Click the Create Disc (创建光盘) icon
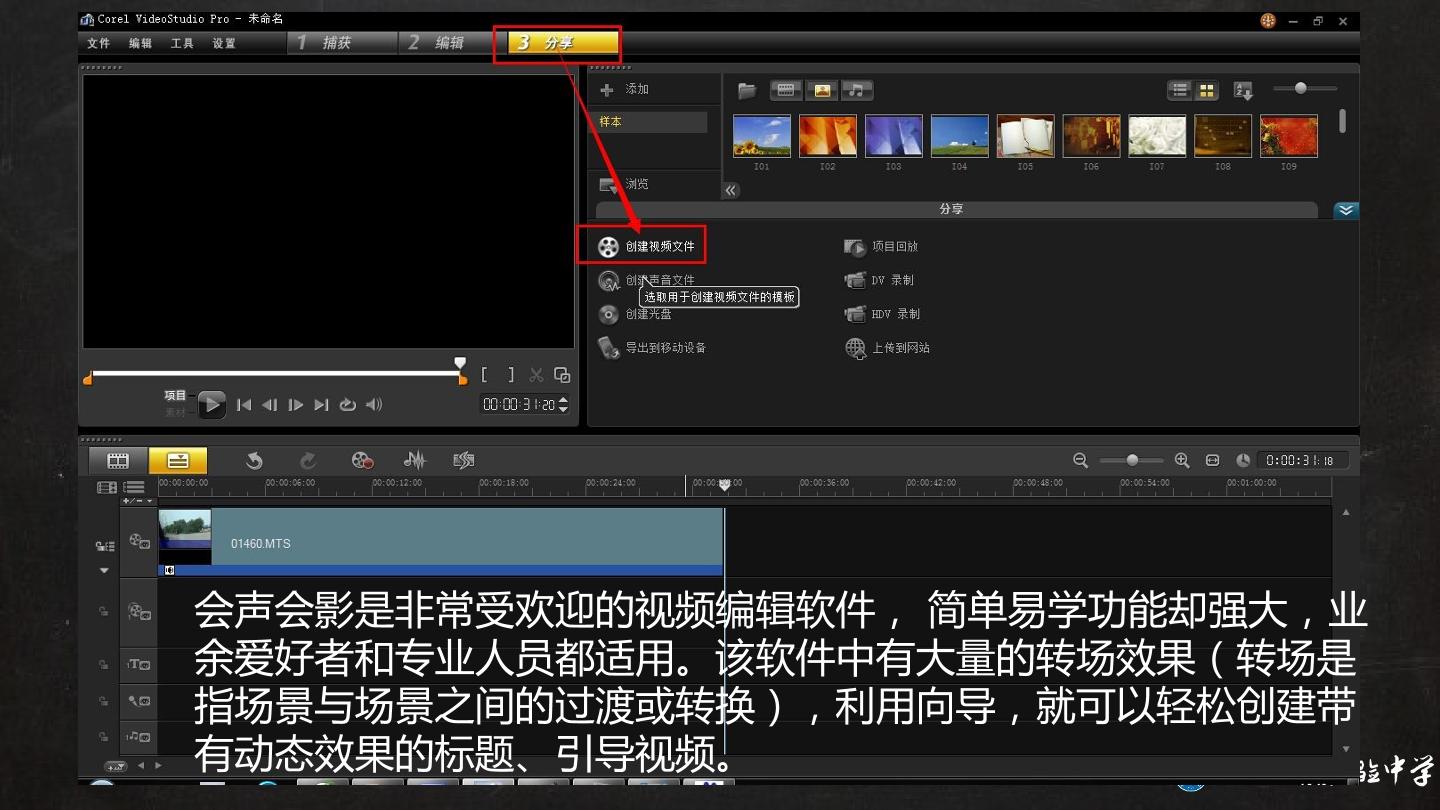Viewport: 1440px width, 810px height. click(608, 314)
